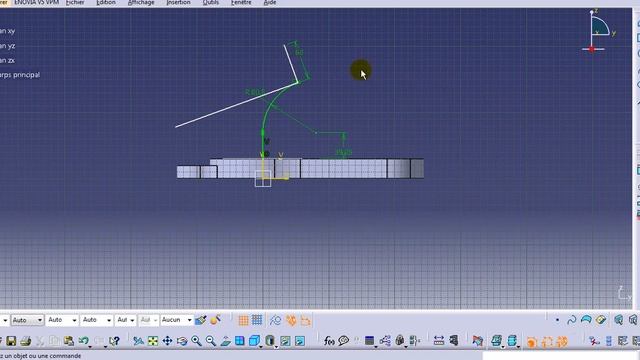Expand the Isometric View flyout arrow
The width and height of the screenshot is (640, 360).
point(261,347)
